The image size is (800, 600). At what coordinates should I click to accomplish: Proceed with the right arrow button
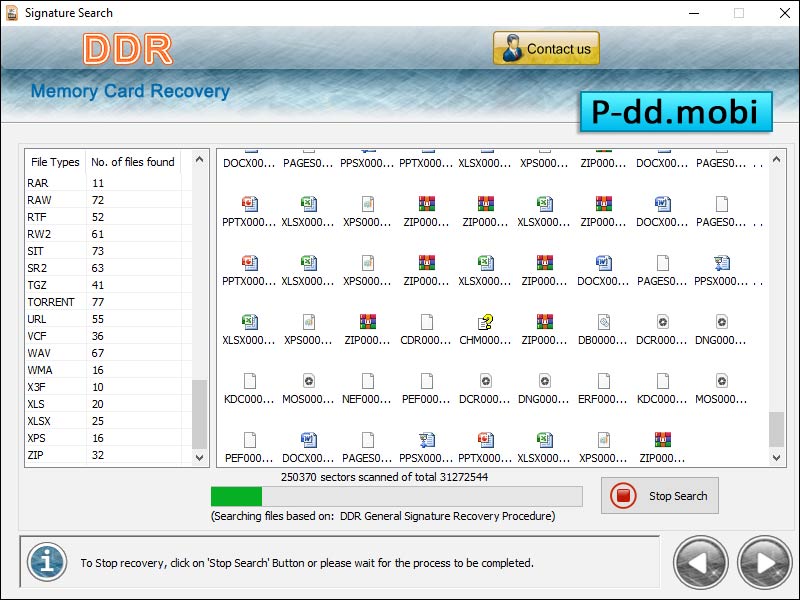pyautogui.click(x=764, y=563)
